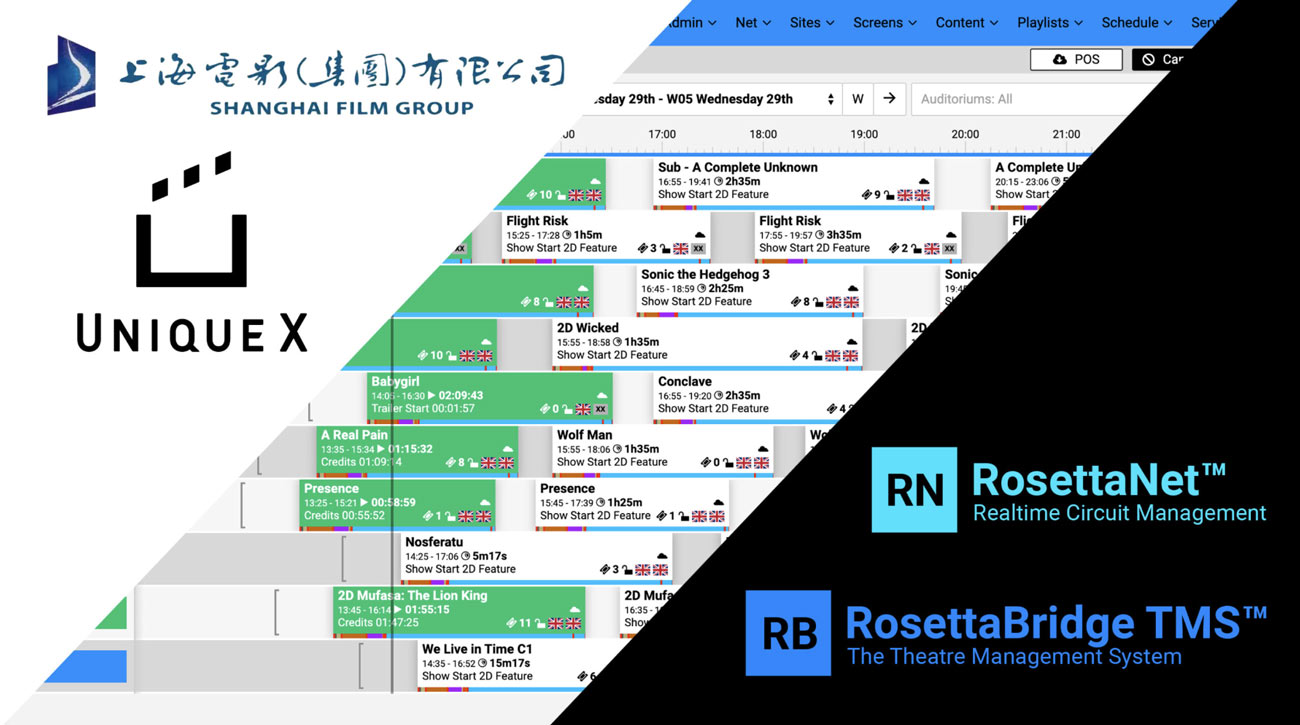
Task: Click the cloud download icon in the POS button
Action: [1060, 60]
